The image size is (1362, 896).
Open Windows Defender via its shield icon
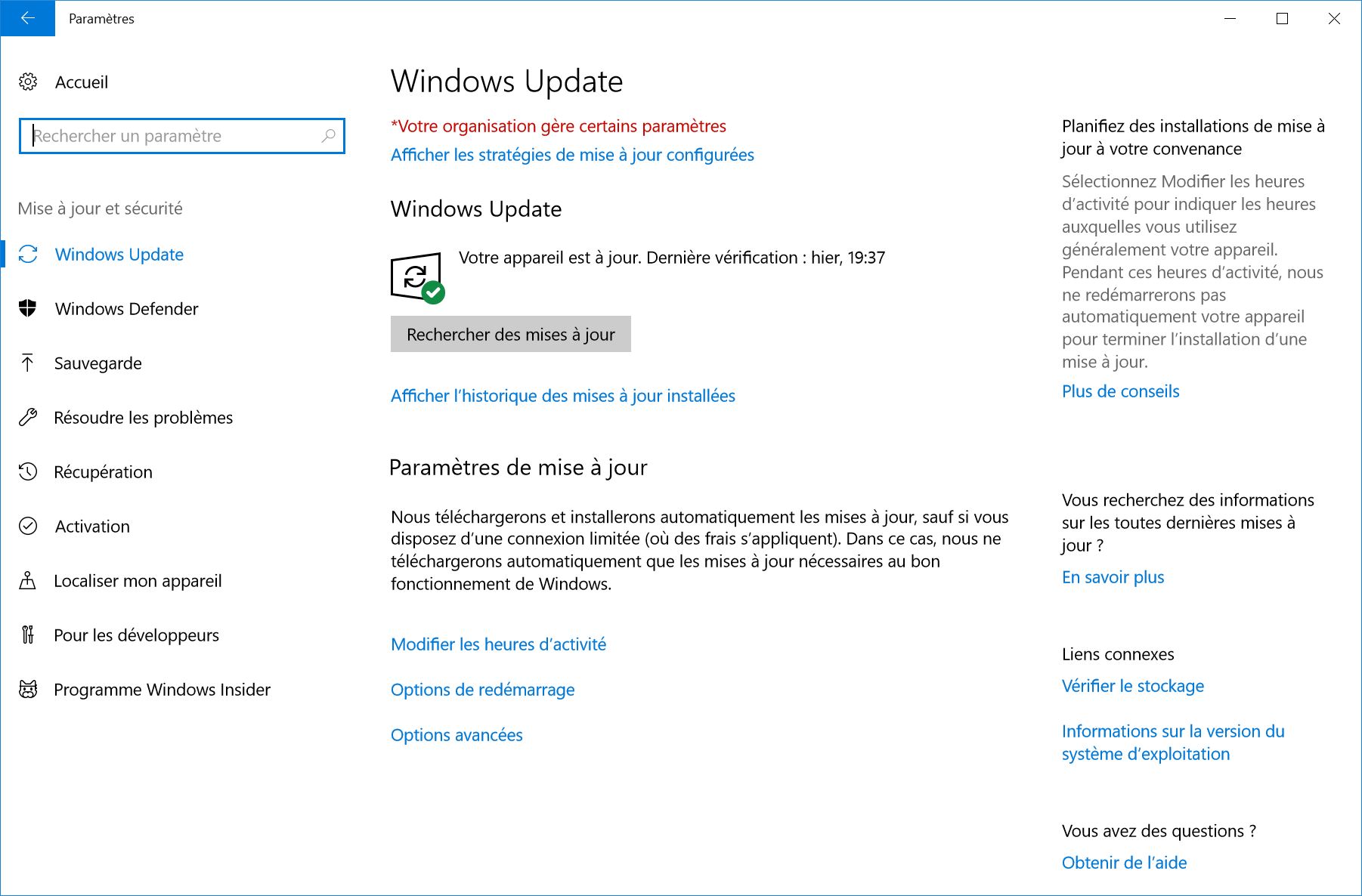tap(28, 308)
